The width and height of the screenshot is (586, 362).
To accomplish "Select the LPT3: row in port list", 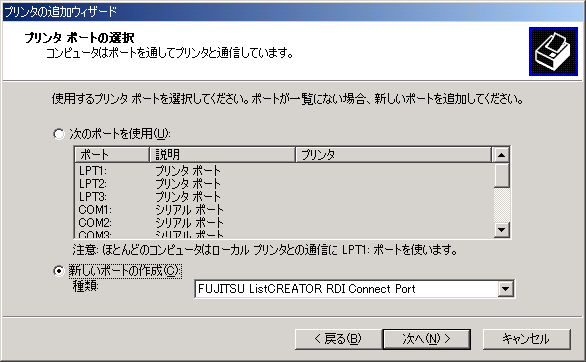I will [284, 197].
